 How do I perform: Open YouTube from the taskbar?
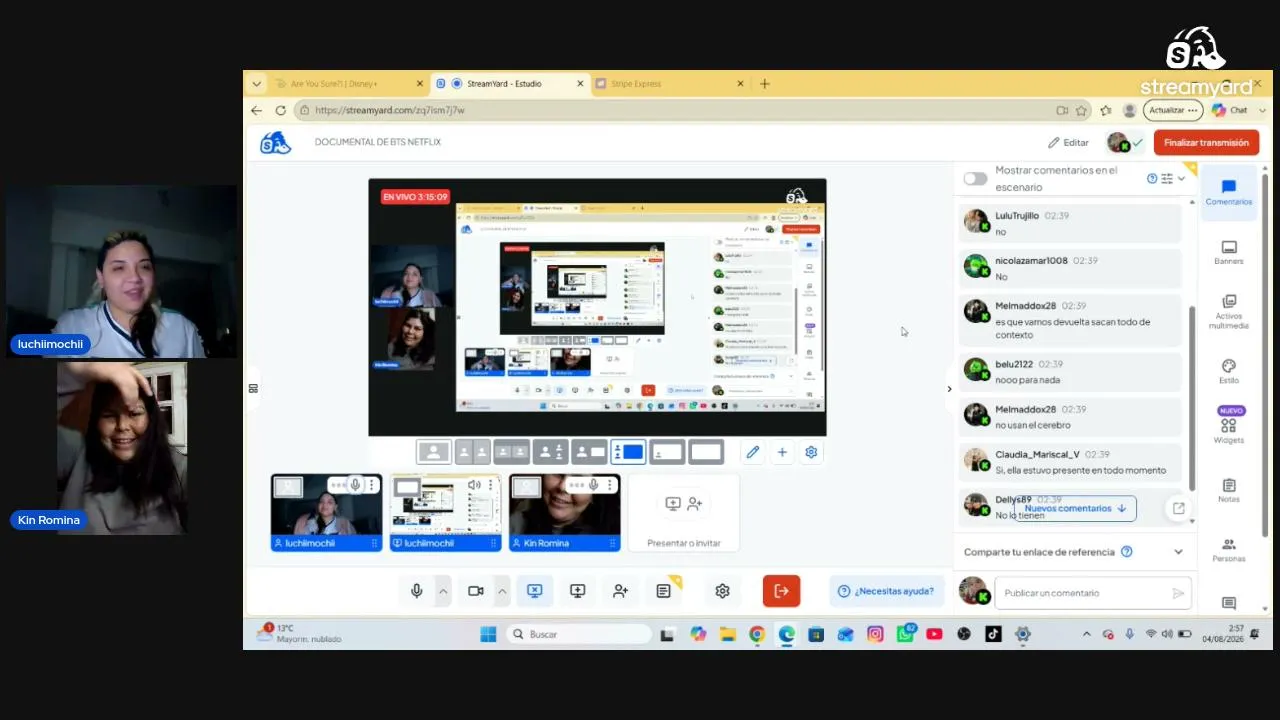tap(934, 634)
